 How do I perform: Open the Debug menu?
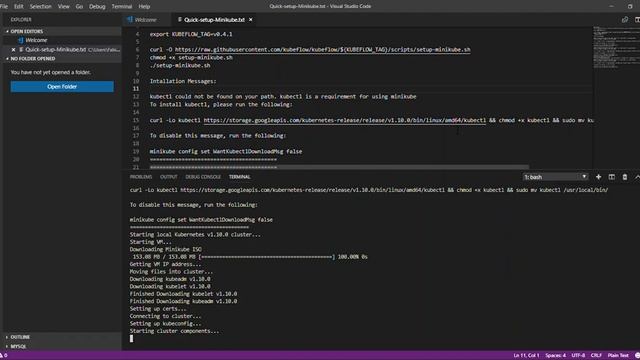coord(97,7)
